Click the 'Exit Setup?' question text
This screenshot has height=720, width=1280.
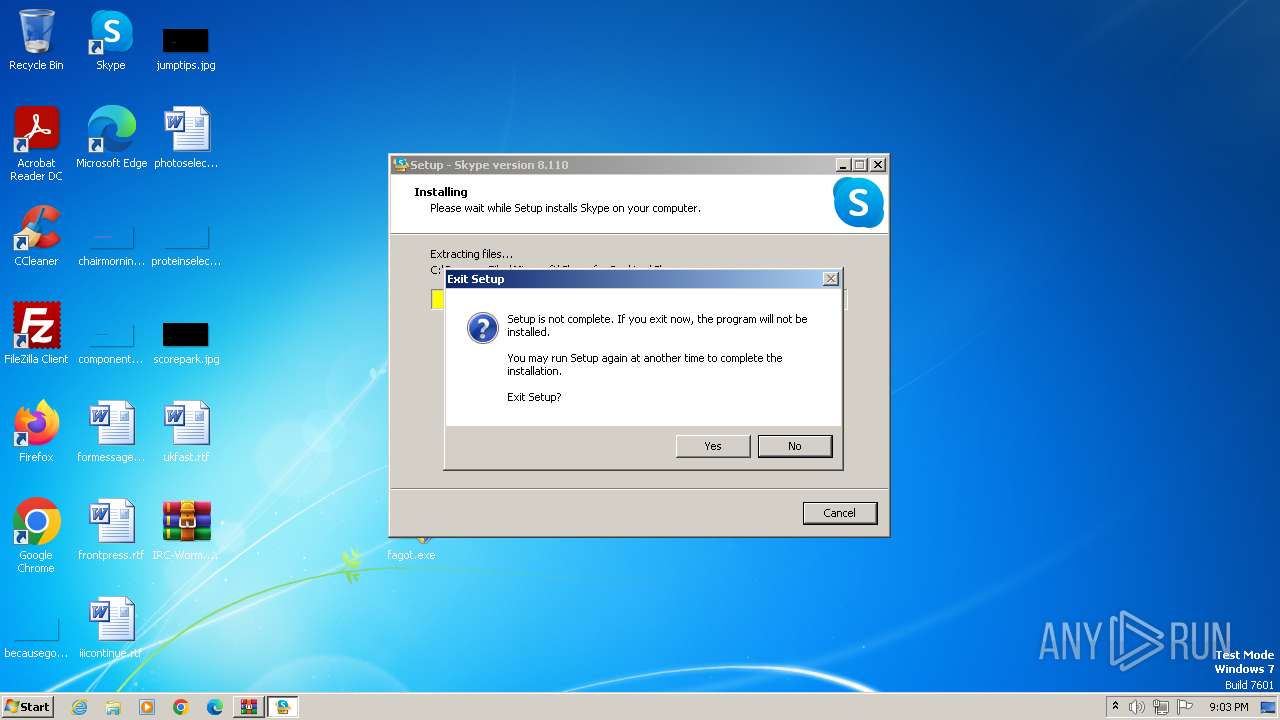point(534,397)
